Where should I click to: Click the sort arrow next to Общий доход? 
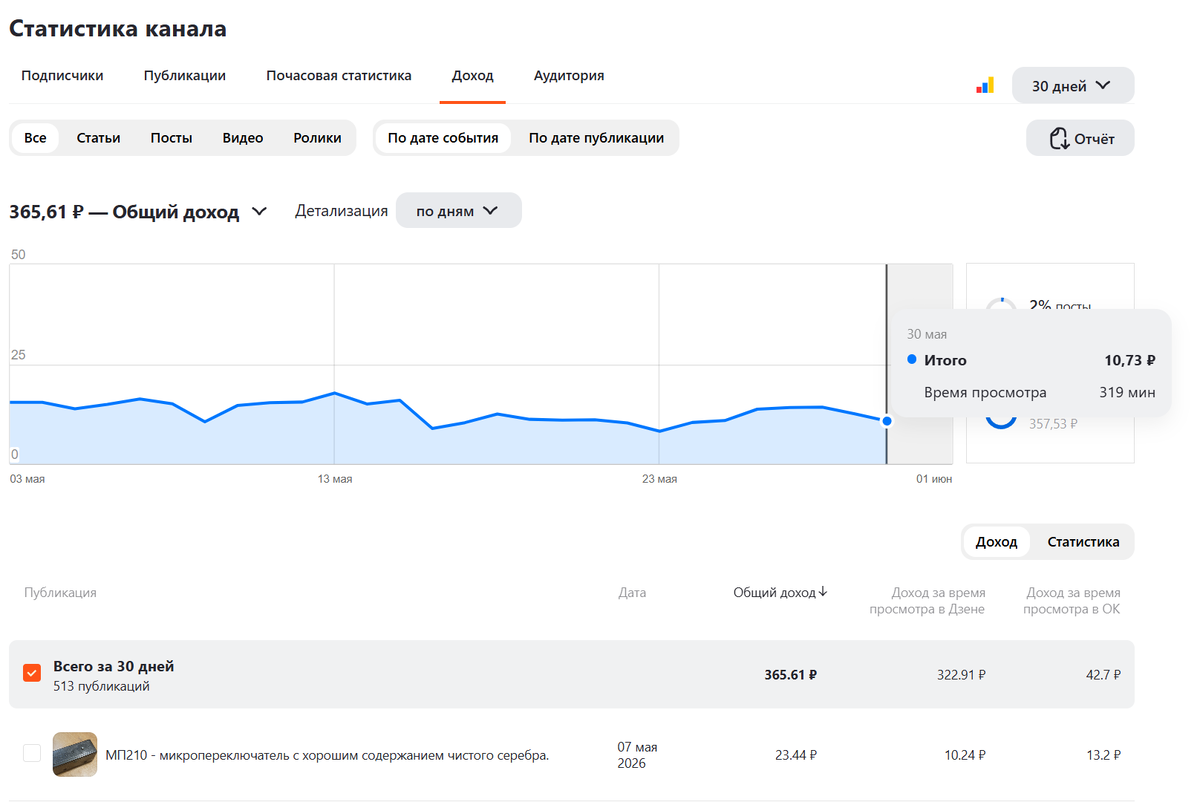pyautogui.click(x=823, y=592)
